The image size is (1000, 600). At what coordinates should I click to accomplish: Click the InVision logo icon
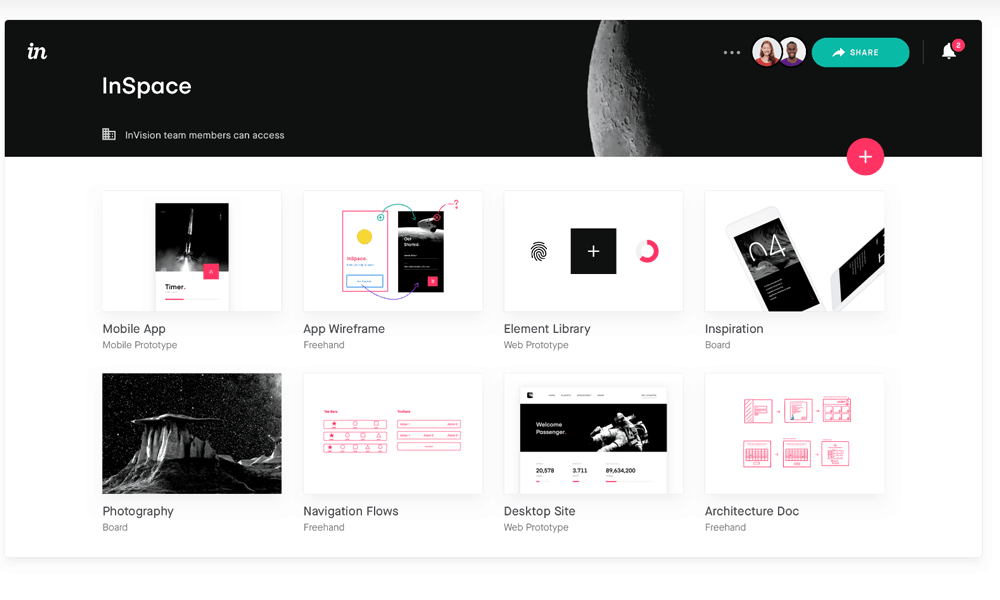37,52
